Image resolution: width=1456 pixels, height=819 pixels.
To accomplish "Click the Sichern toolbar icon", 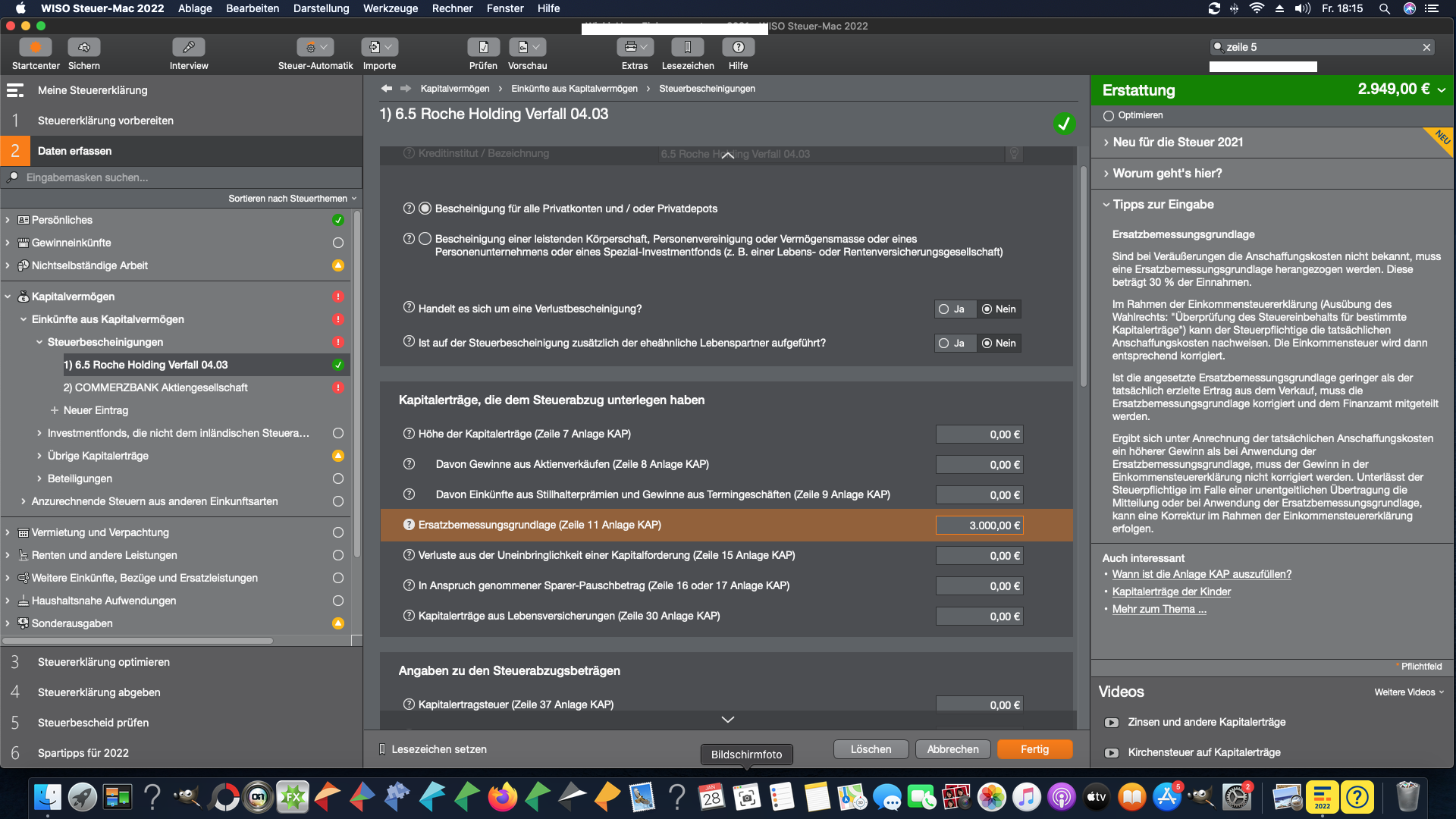I will tap(83, 48).
